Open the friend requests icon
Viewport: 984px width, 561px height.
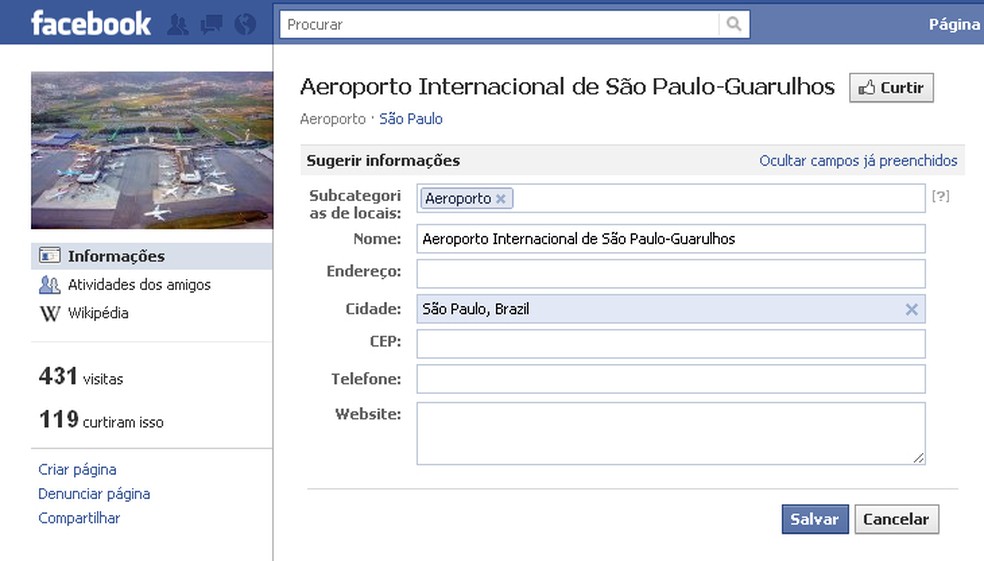click(x=178, y=24)
